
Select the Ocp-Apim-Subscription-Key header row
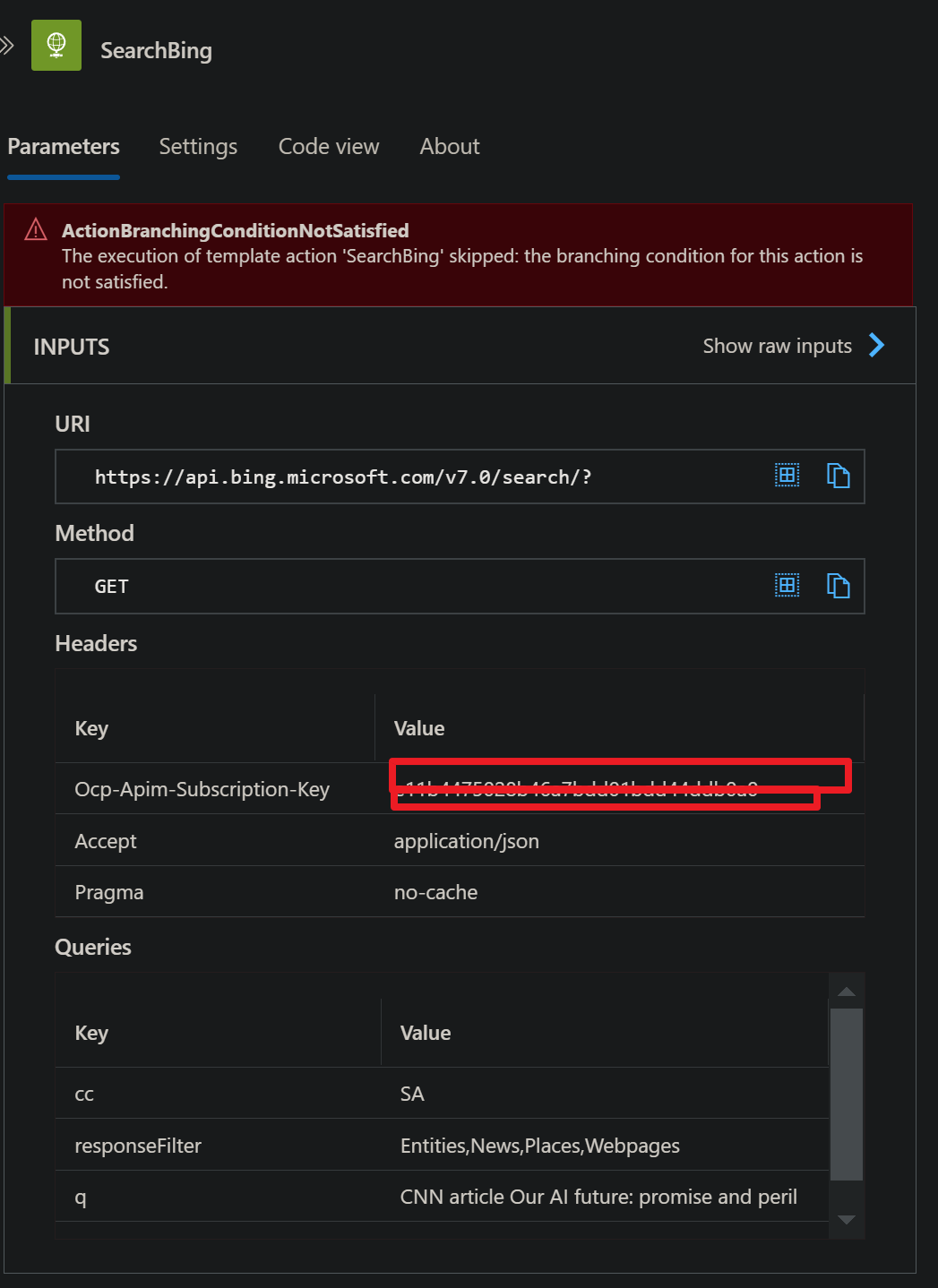[x=460, y=788]
